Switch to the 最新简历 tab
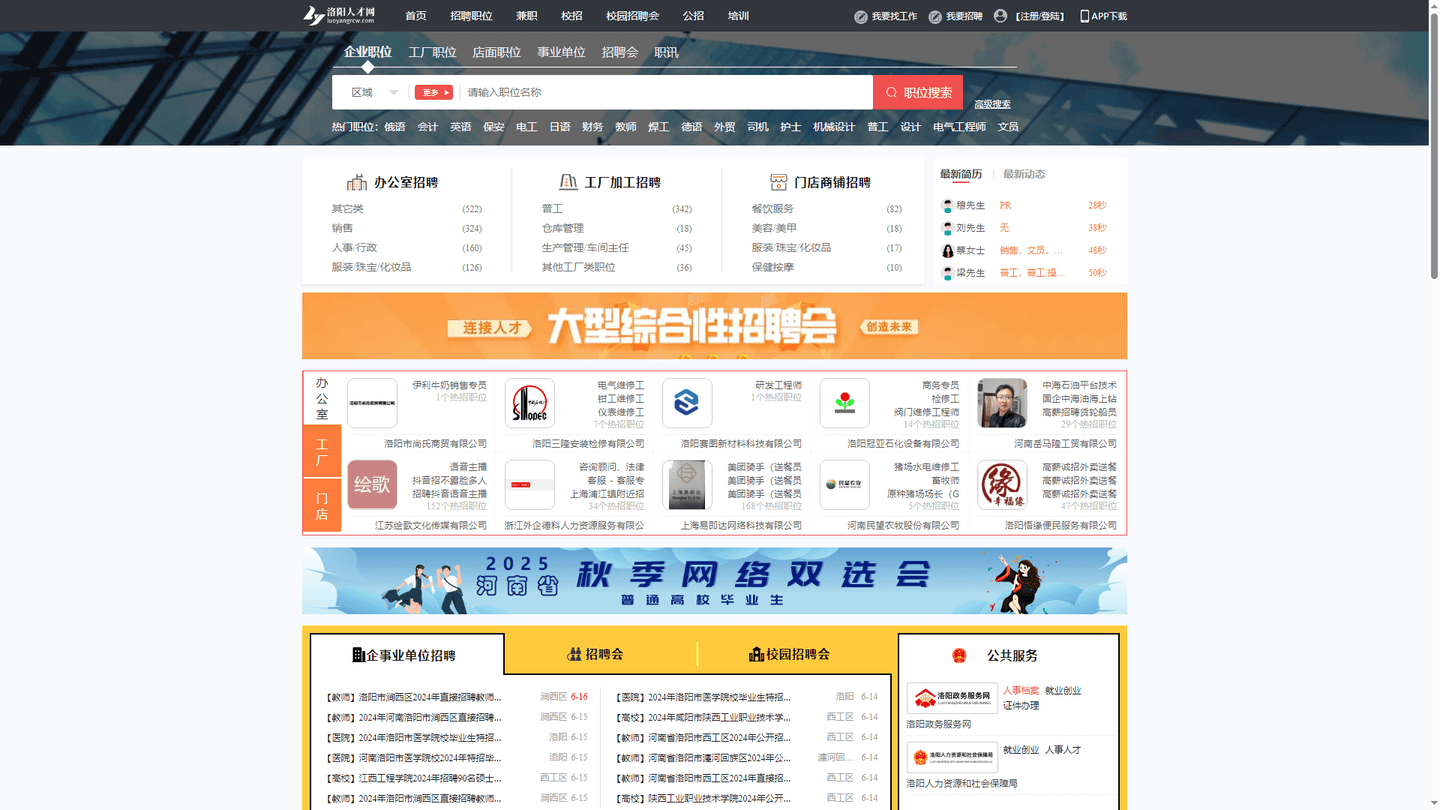The height and width of the screenshot is (810, 1440). coord(960,174)
